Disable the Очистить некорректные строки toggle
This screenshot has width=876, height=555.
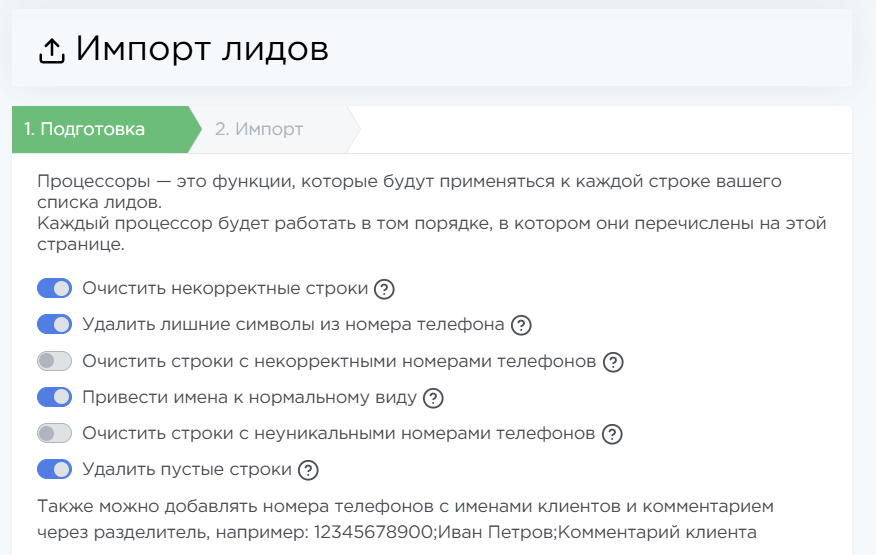click(55, 289)
